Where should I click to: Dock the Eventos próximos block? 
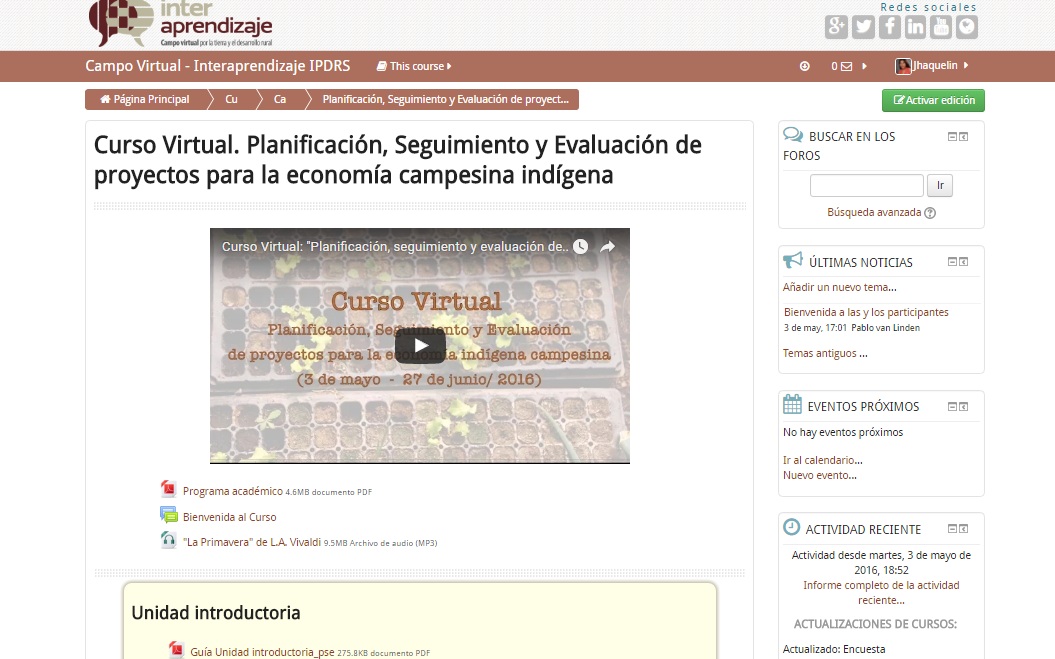(963, 407)
